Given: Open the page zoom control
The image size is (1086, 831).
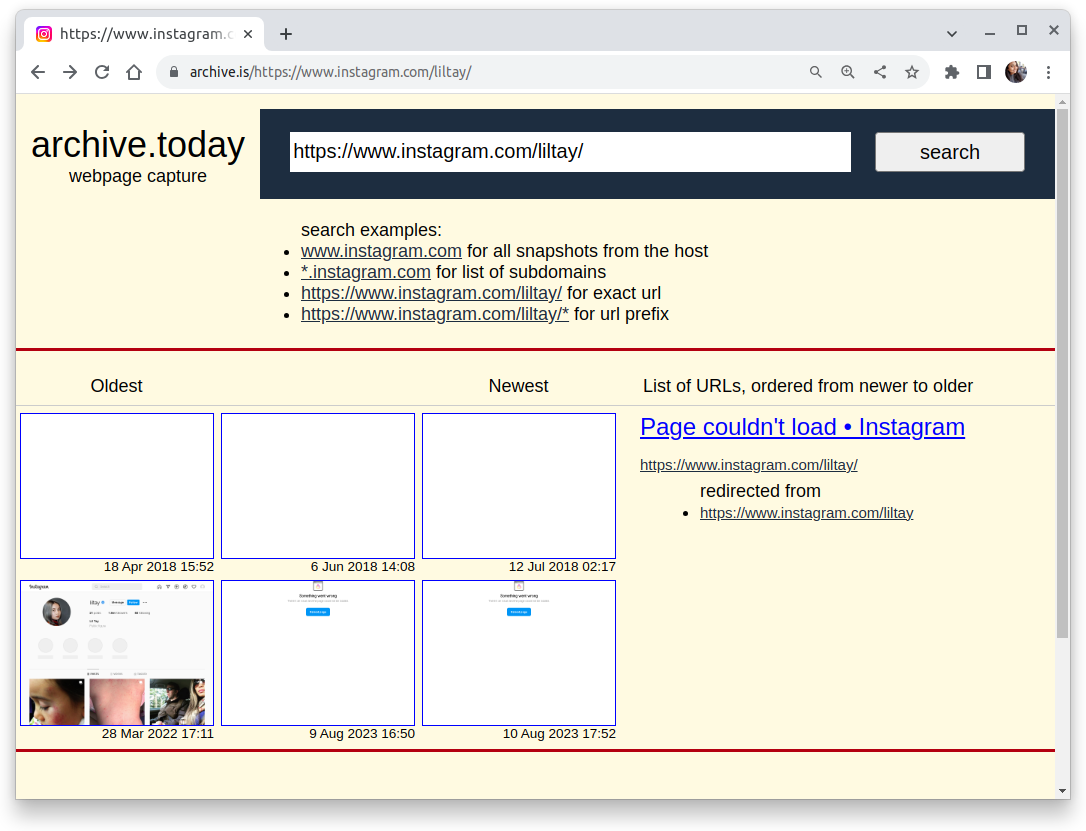Looking at the screenshot, I should pos(848,72).
